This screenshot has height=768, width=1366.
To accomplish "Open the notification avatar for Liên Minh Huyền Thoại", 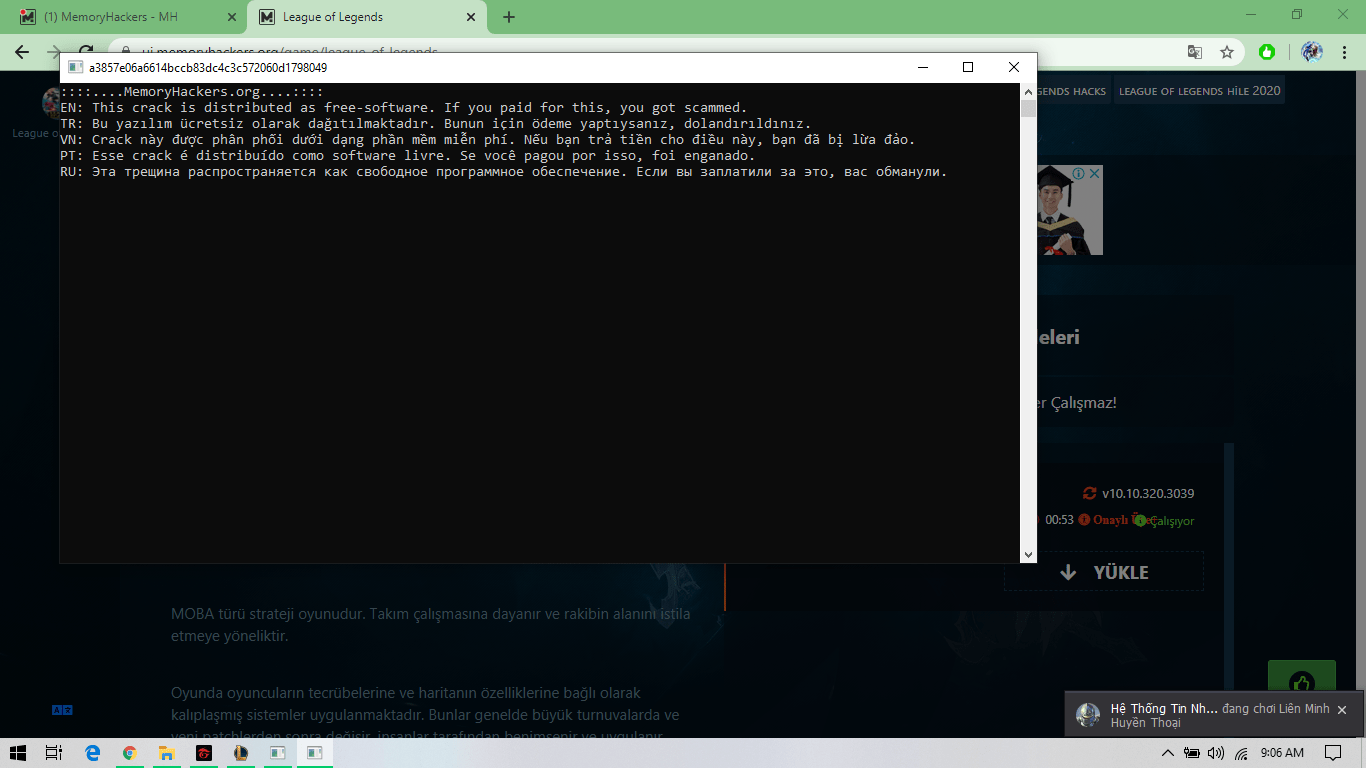I will tap(1088, 715).
